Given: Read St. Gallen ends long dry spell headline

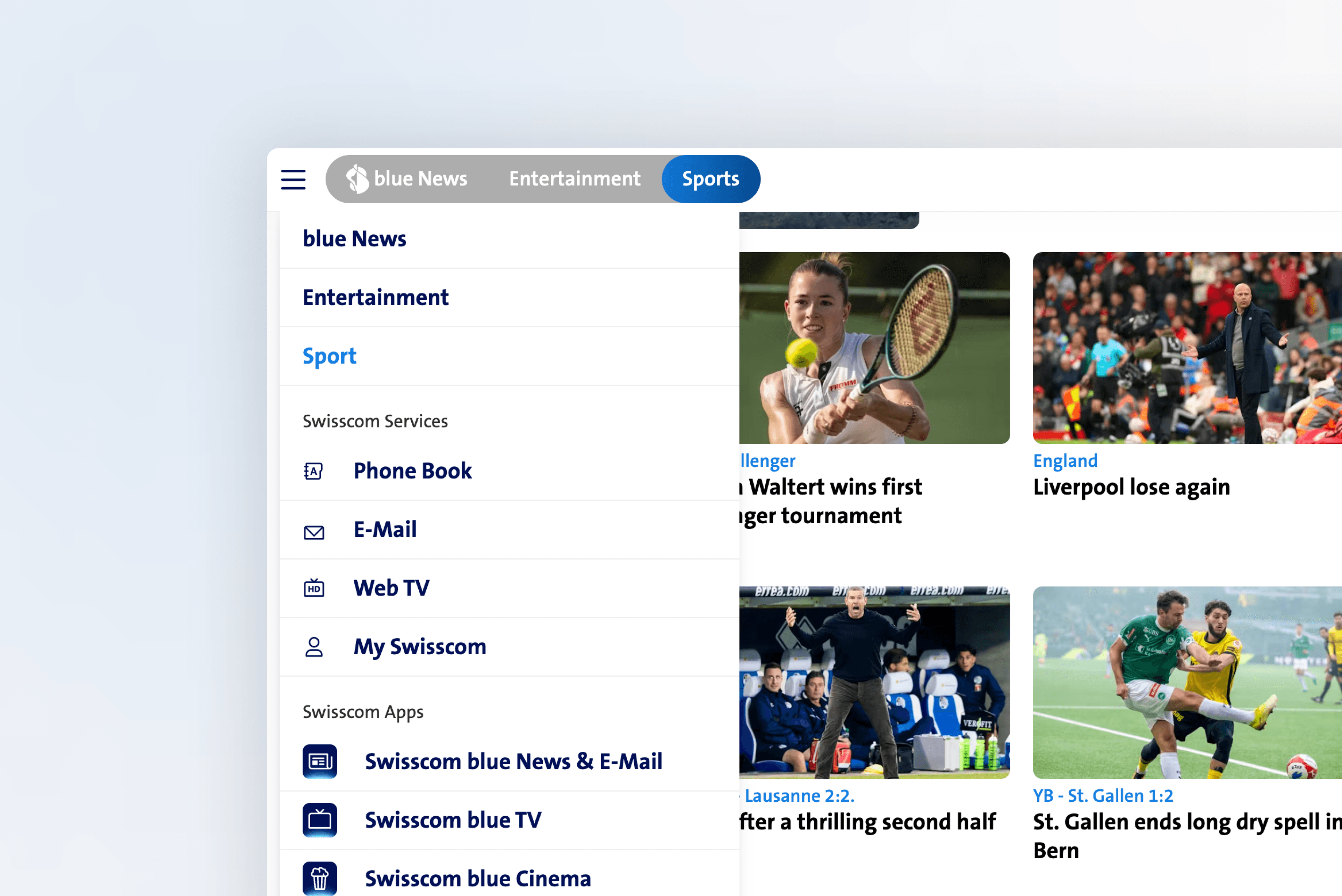Looking at the screenshot, I should pyautogui.click(x=1188, y=836).
